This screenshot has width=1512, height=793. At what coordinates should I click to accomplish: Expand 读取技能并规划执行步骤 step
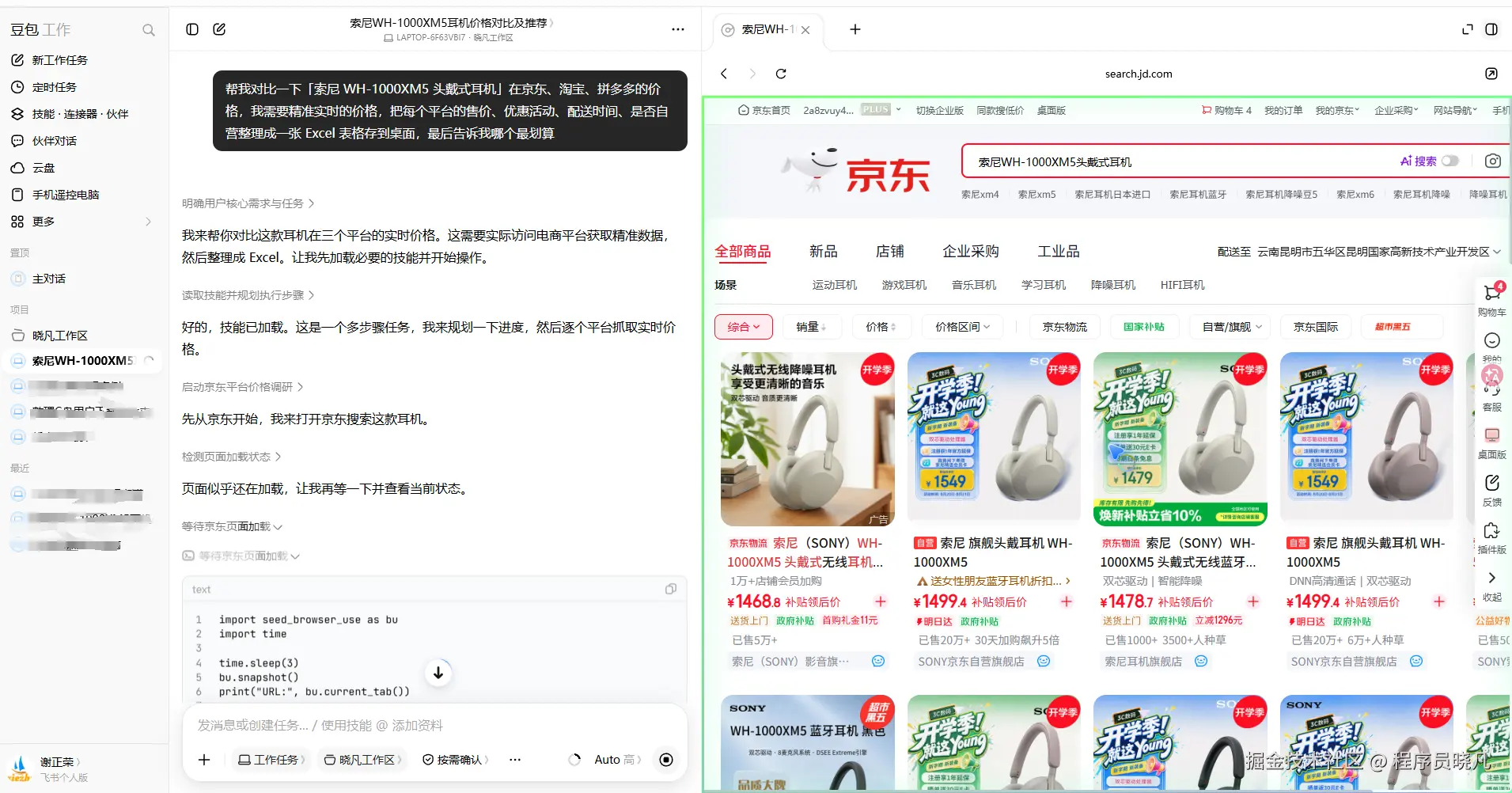[x=248, y=295]
